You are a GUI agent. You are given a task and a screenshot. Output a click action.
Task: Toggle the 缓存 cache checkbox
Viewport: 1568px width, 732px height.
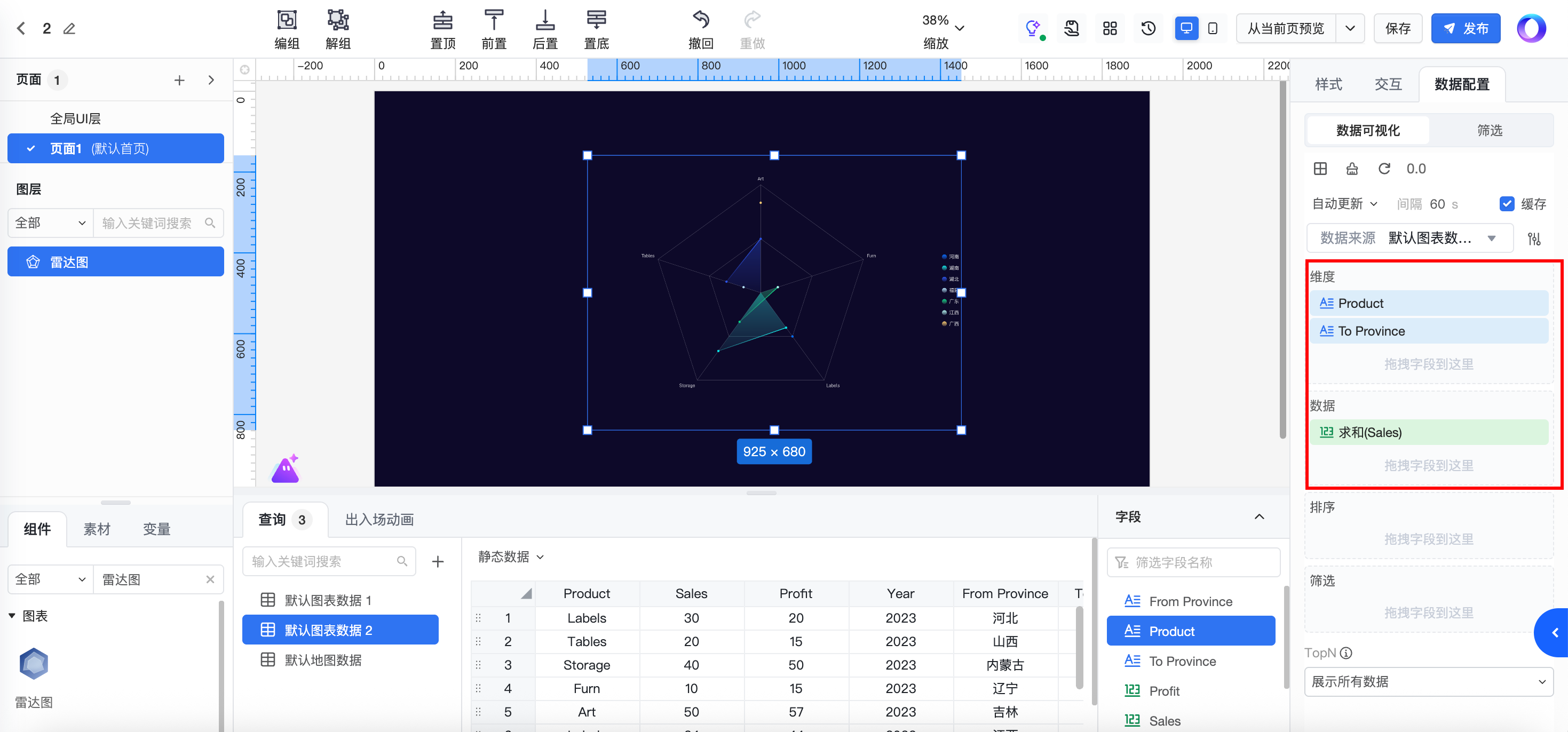(1507, 204)
